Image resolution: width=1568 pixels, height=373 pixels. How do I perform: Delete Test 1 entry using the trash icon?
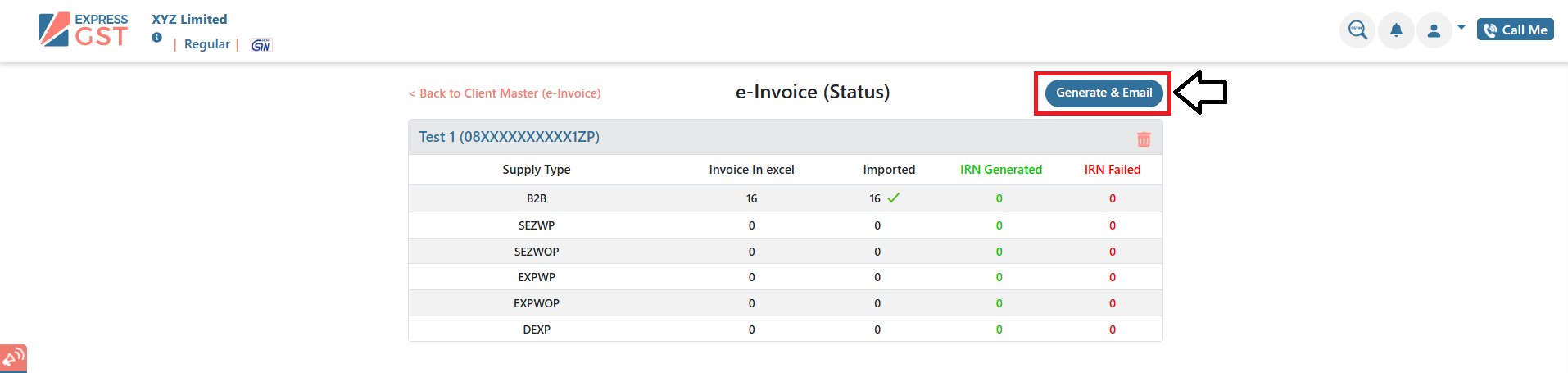coord(1144,139)
